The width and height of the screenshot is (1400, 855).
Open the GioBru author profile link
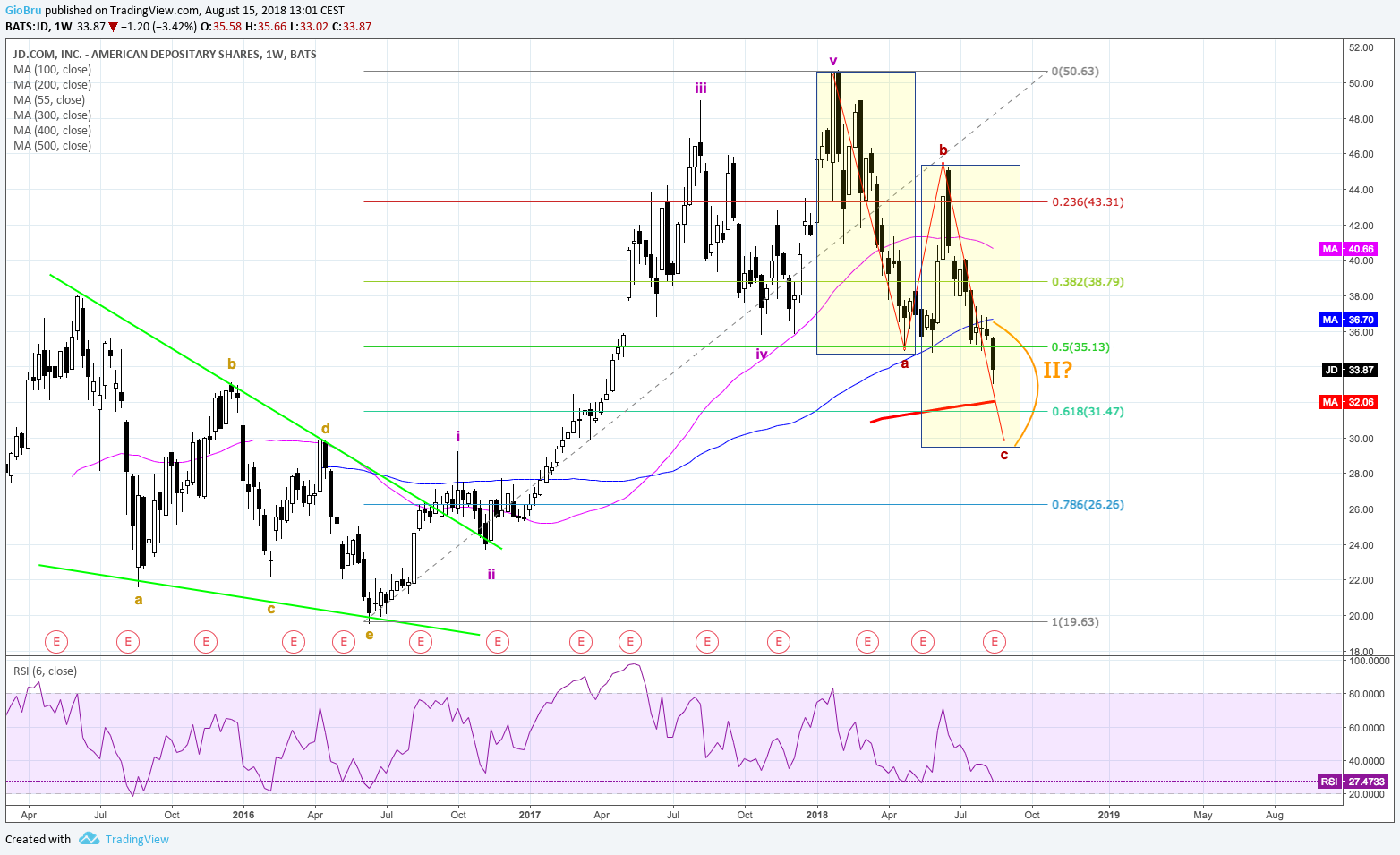(23, 11)
